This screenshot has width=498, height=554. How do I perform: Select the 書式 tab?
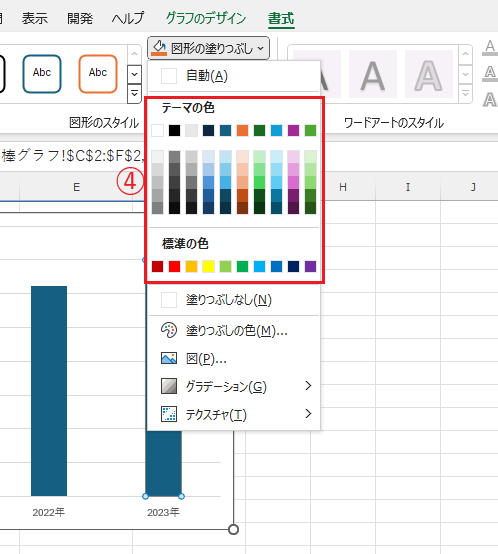[x=281, y=18]
